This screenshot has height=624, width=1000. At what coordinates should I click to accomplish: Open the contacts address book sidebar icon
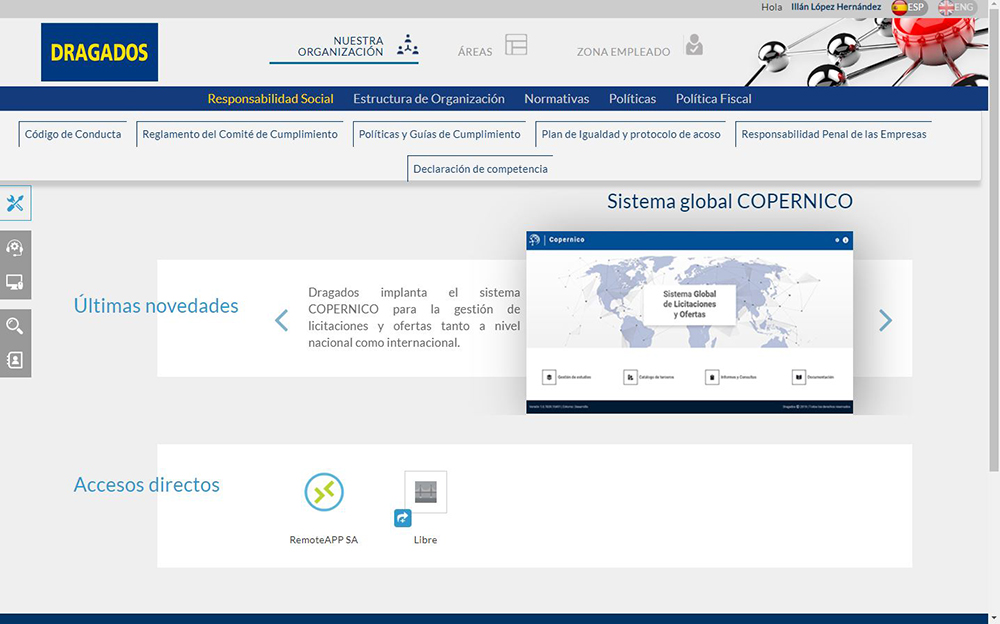[x=15, y=360]
